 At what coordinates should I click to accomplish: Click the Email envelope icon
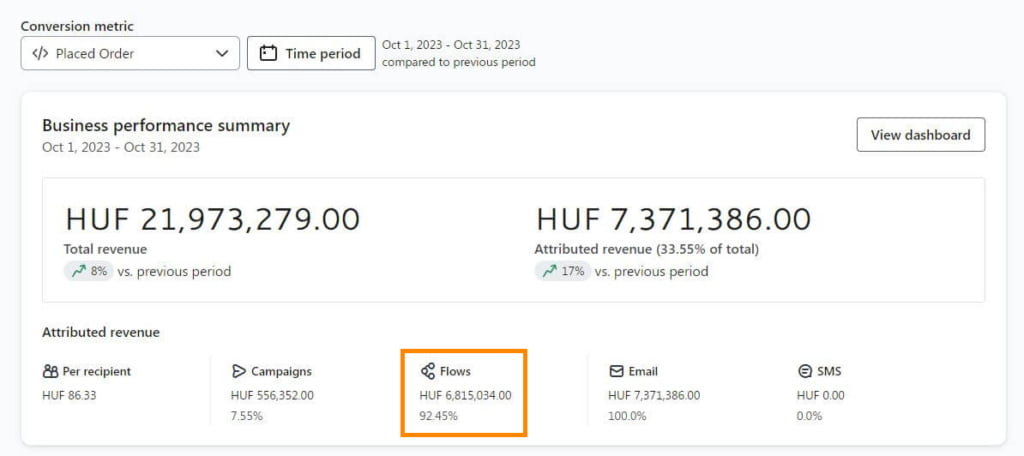click(x=616, y=371)
